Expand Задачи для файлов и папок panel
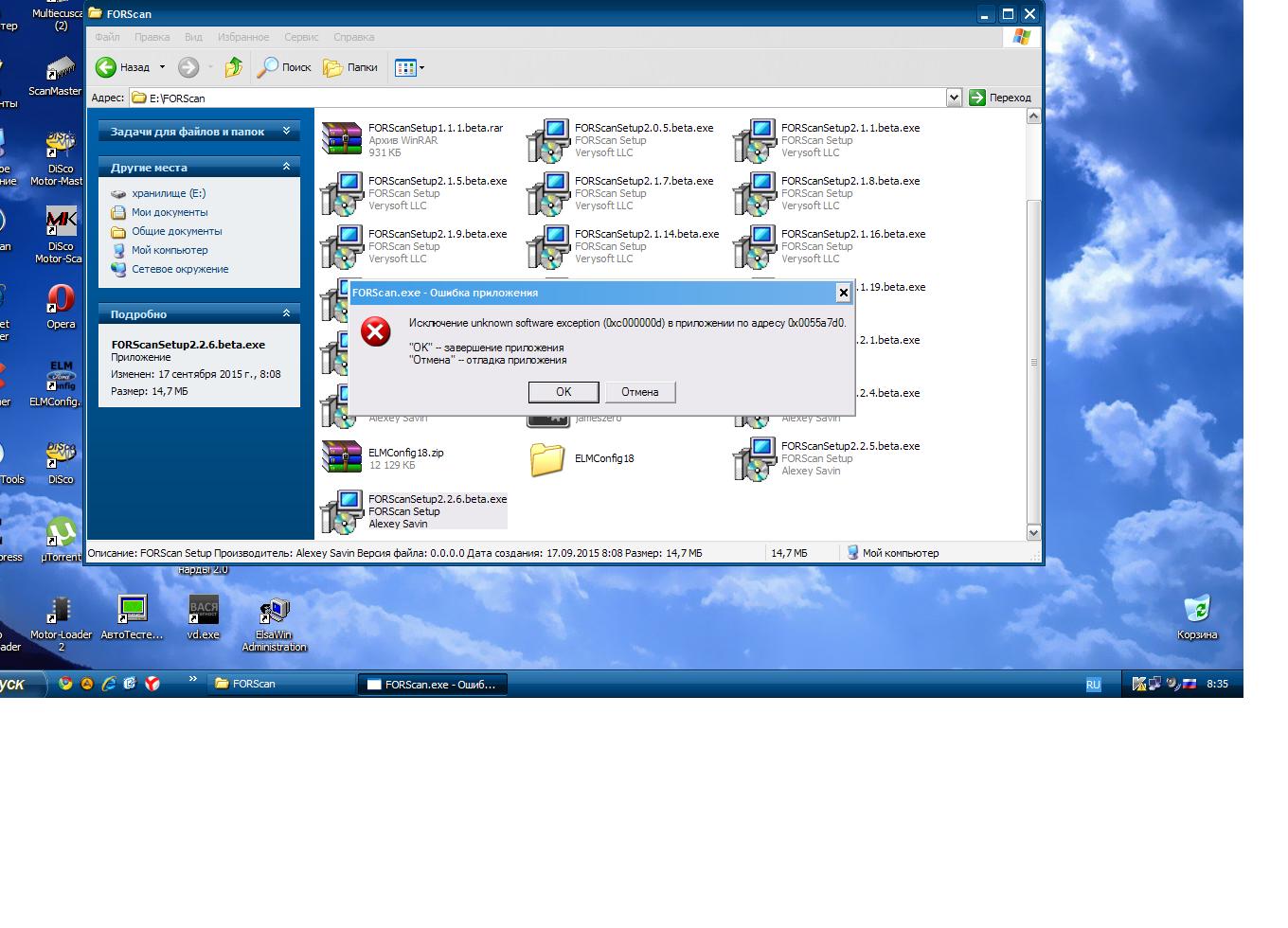Image resolution: width=1288 pixels, height=928 pixels. tap(286, 131)
